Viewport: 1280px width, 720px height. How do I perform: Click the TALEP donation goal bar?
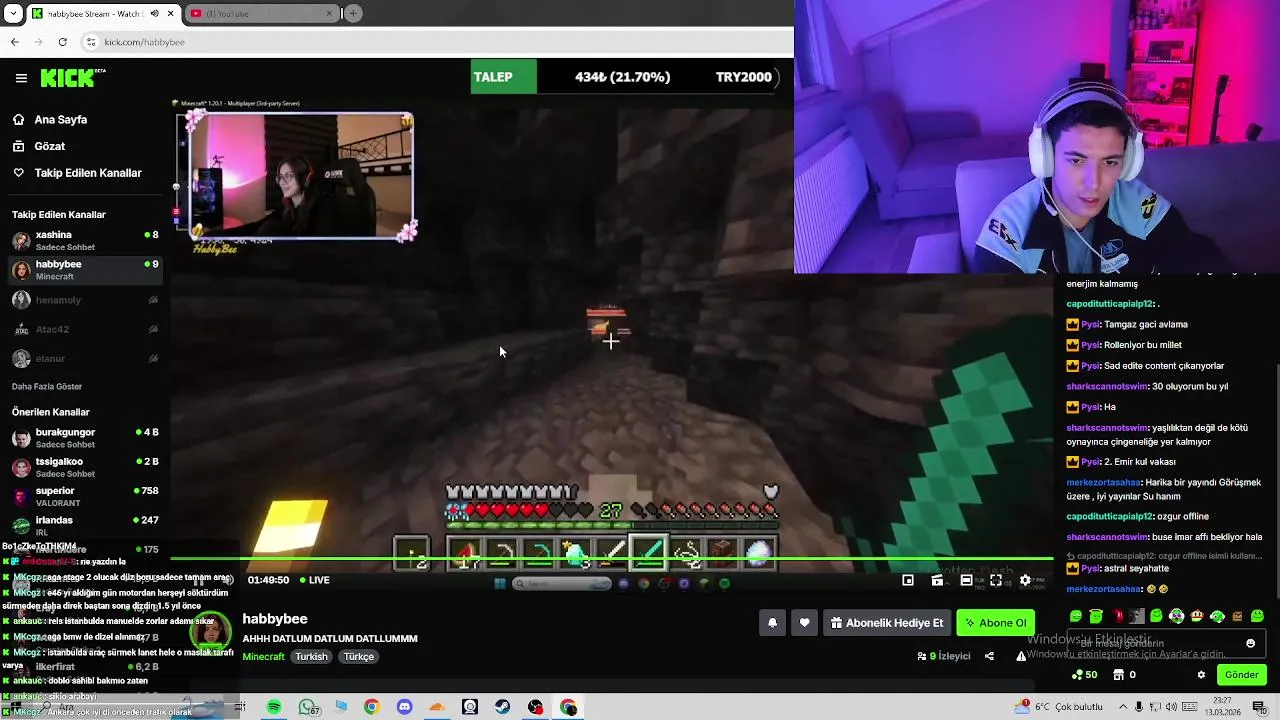tap(625, 77)
